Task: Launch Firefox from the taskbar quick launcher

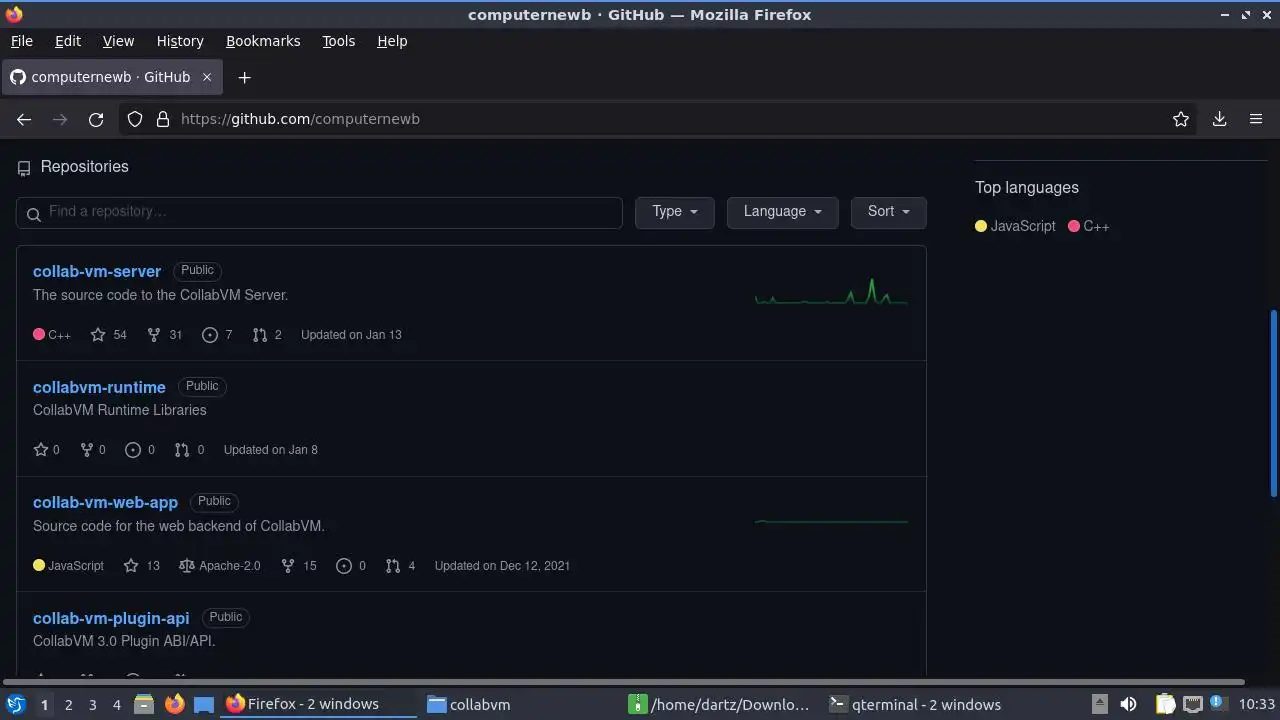Action: [174, 704]
